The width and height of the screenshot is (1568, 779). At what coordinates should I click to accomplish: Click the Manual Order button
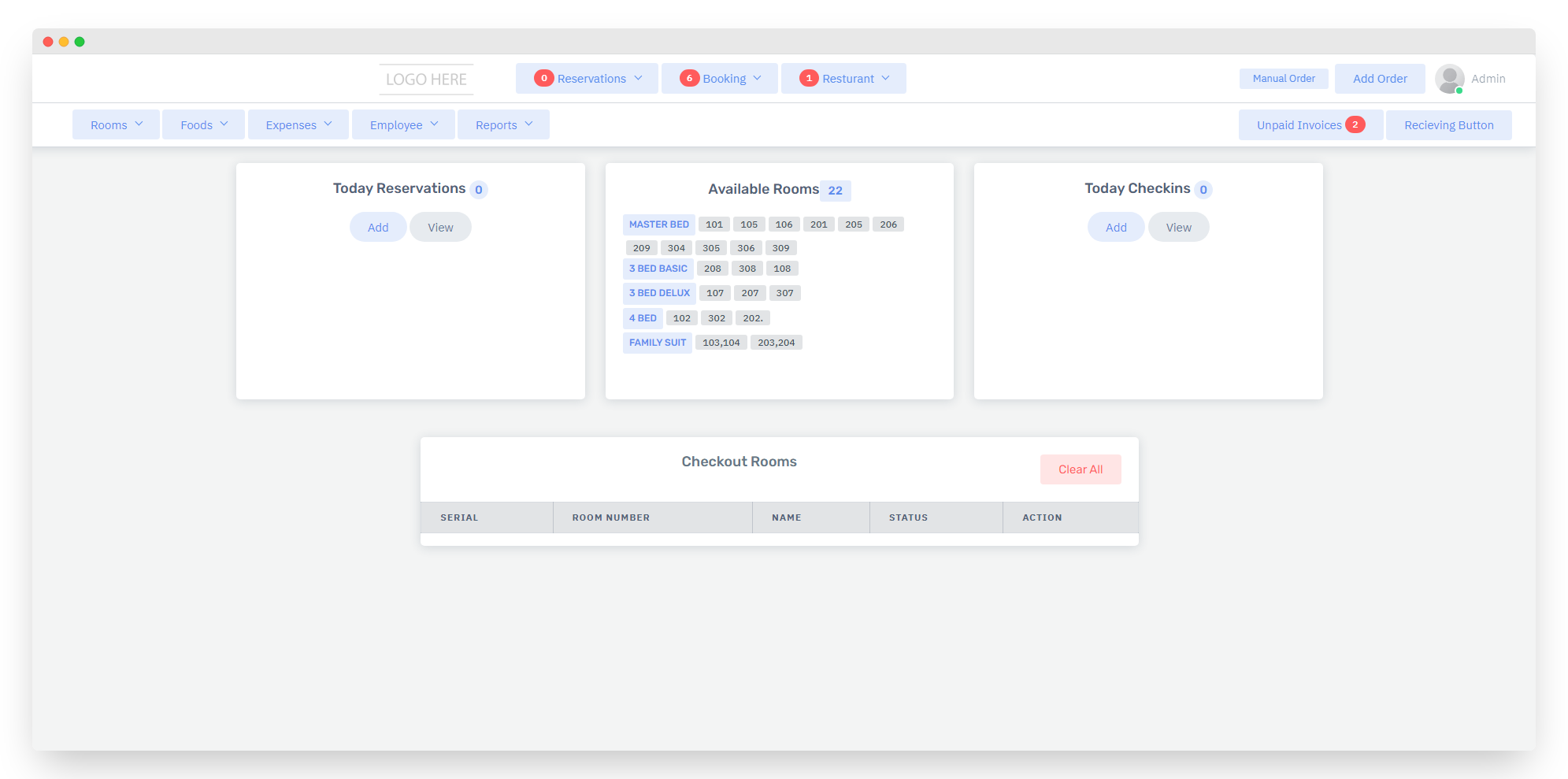1284,79
